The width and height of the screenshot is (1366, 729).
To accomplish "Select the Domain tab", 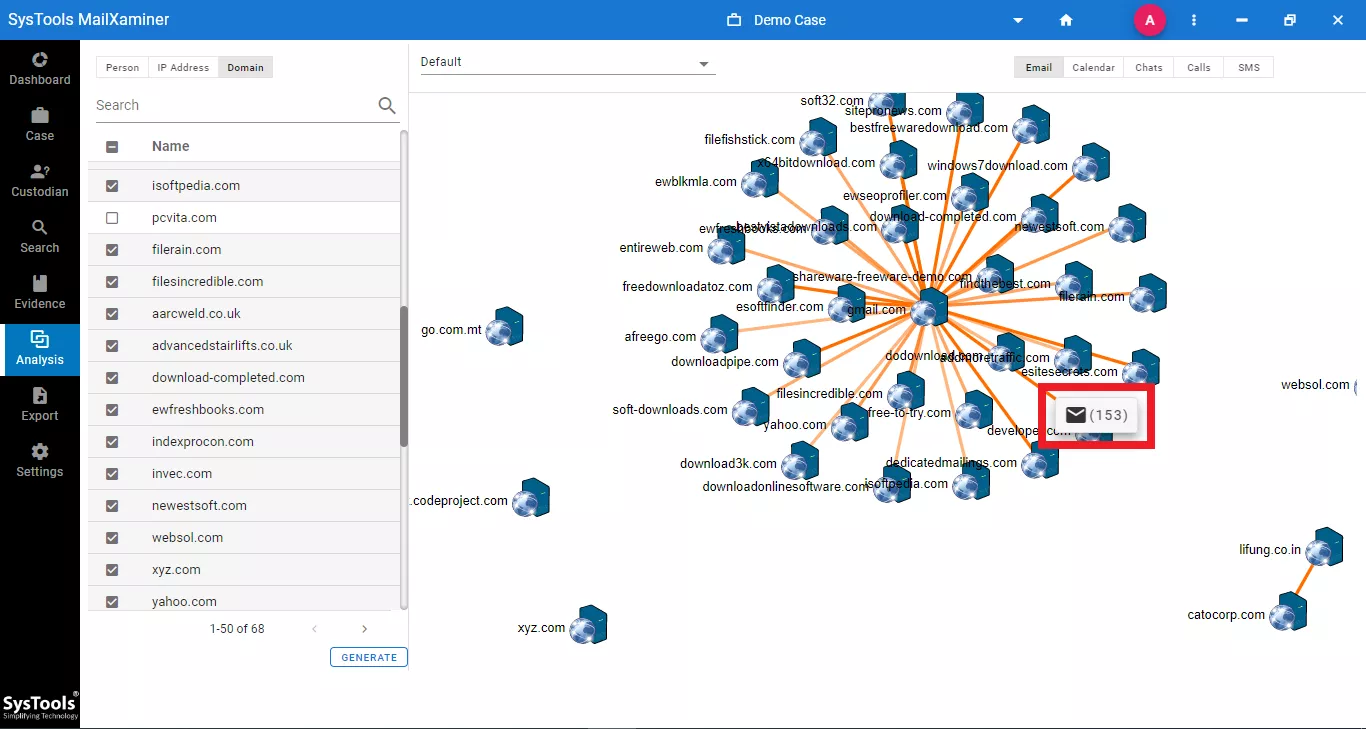I will point(245,68).
